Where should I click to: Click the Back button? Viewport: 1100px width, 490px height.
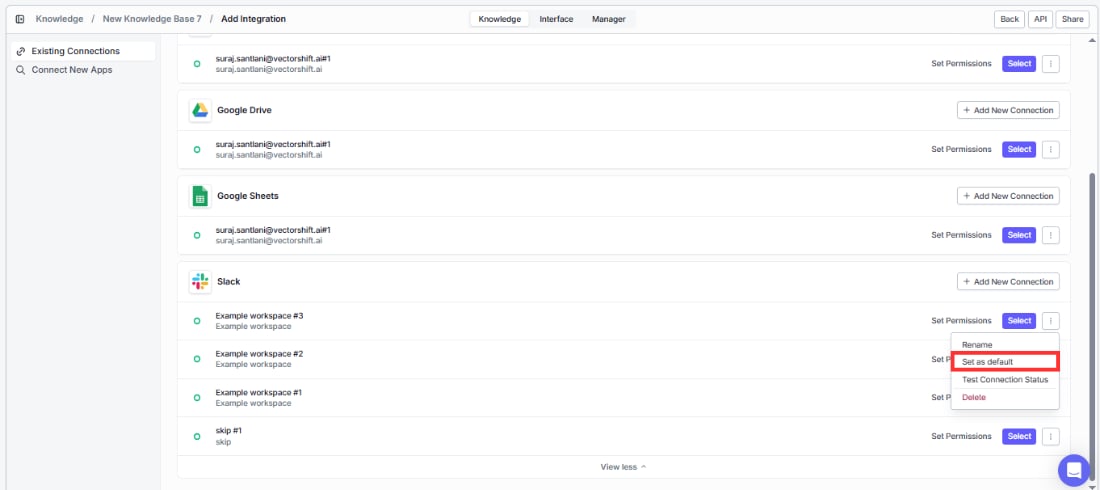point(1009,20)
